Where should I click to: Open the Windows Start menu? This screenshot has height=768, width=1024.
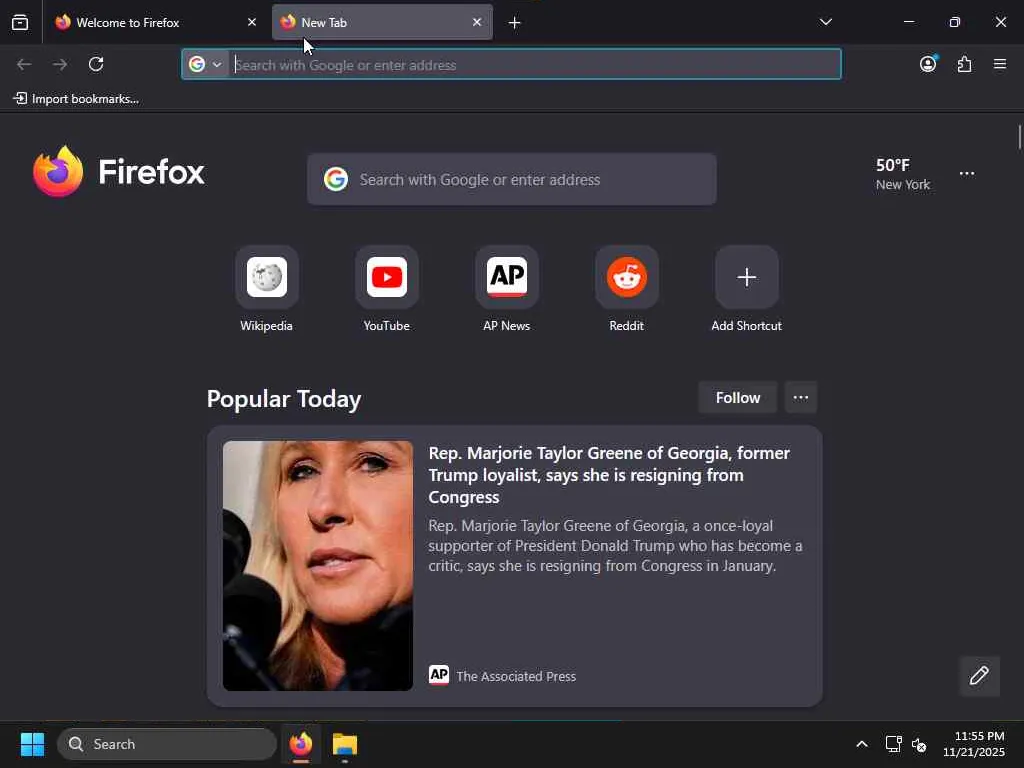coord(32,744)
